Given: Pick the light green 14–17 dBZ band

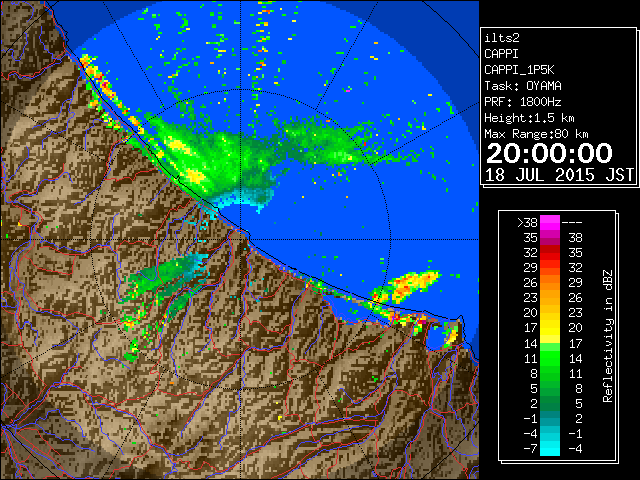Looking at the screenshot, I should 550,343.
